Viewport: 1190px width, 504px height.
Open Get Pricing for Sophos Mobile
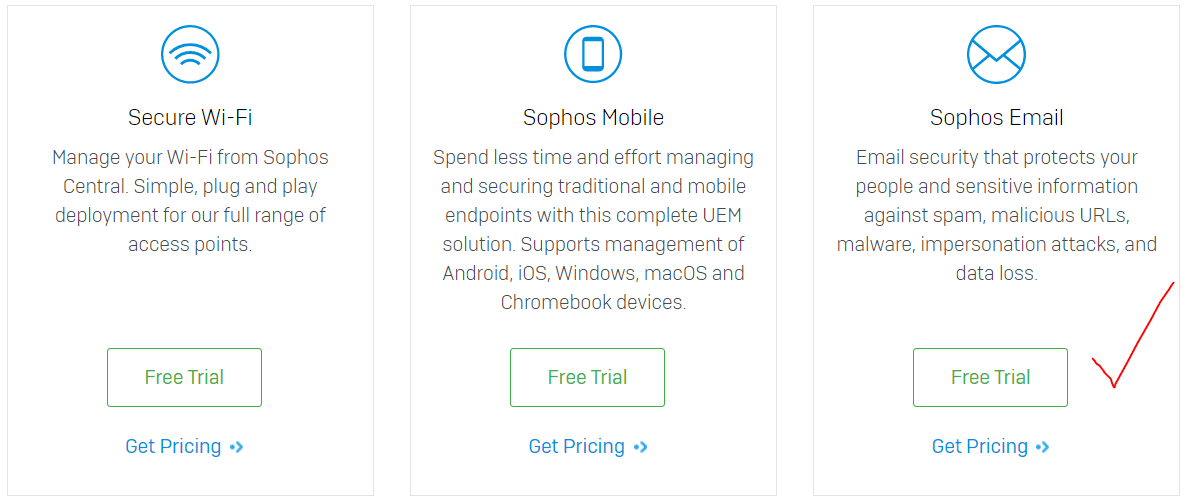577,446
